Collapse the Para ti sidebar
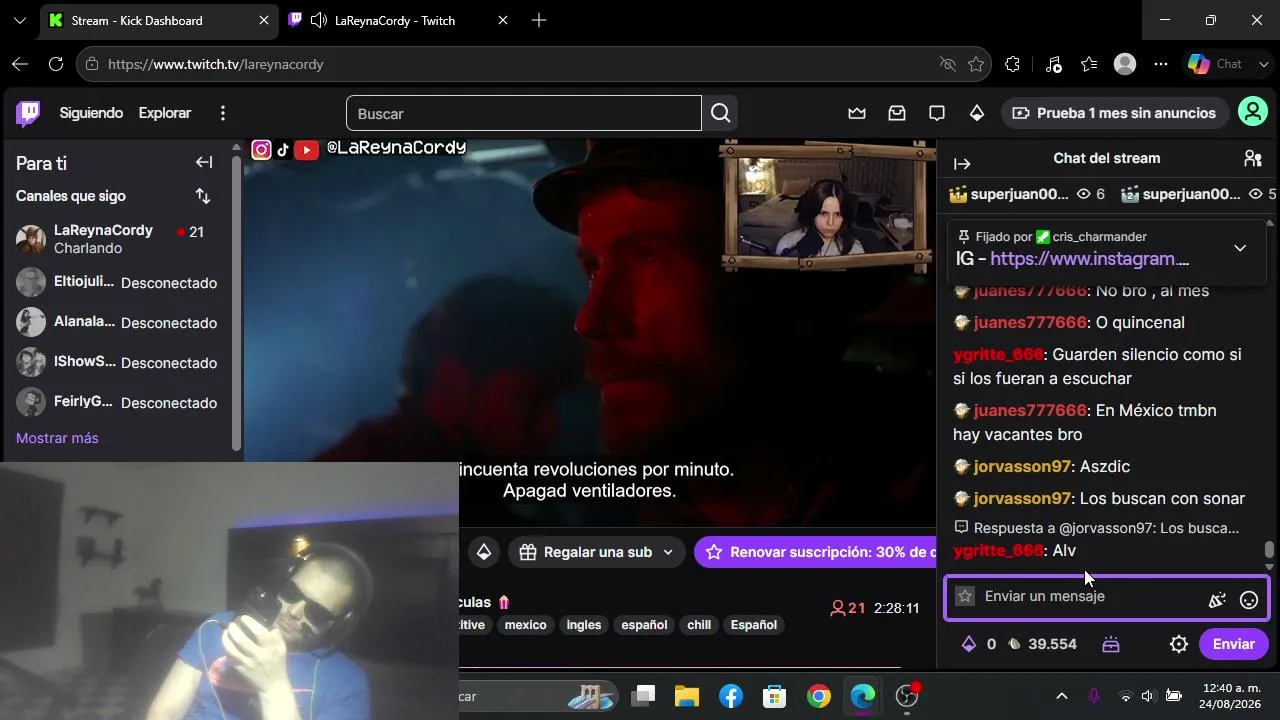1280x720 pixels. pyautogui.click(x=204, y=163)
